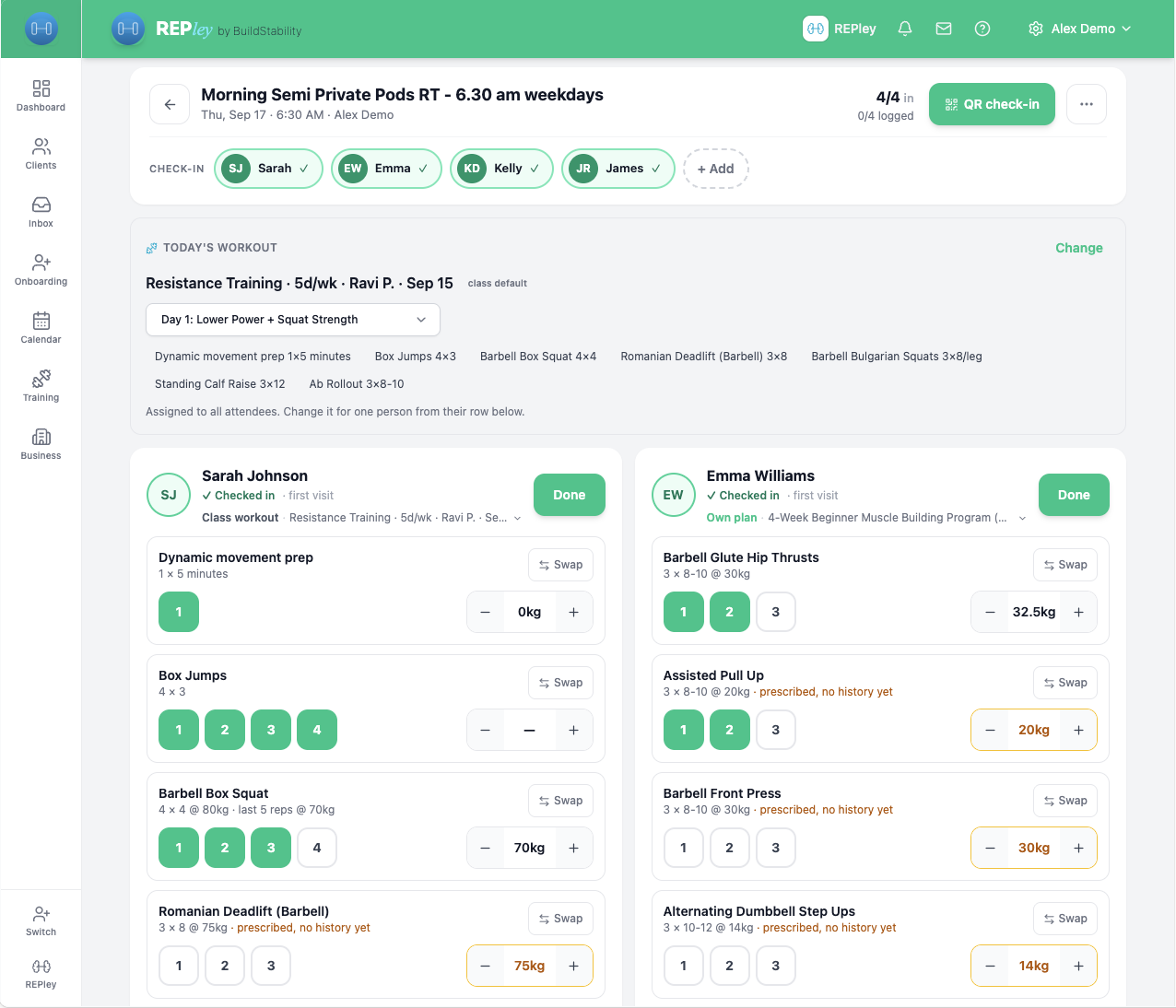The height and width of the screenshot is (1008, 1176).
Task: Open Inbox in the sidebar
Action: [x=41, y=212]
